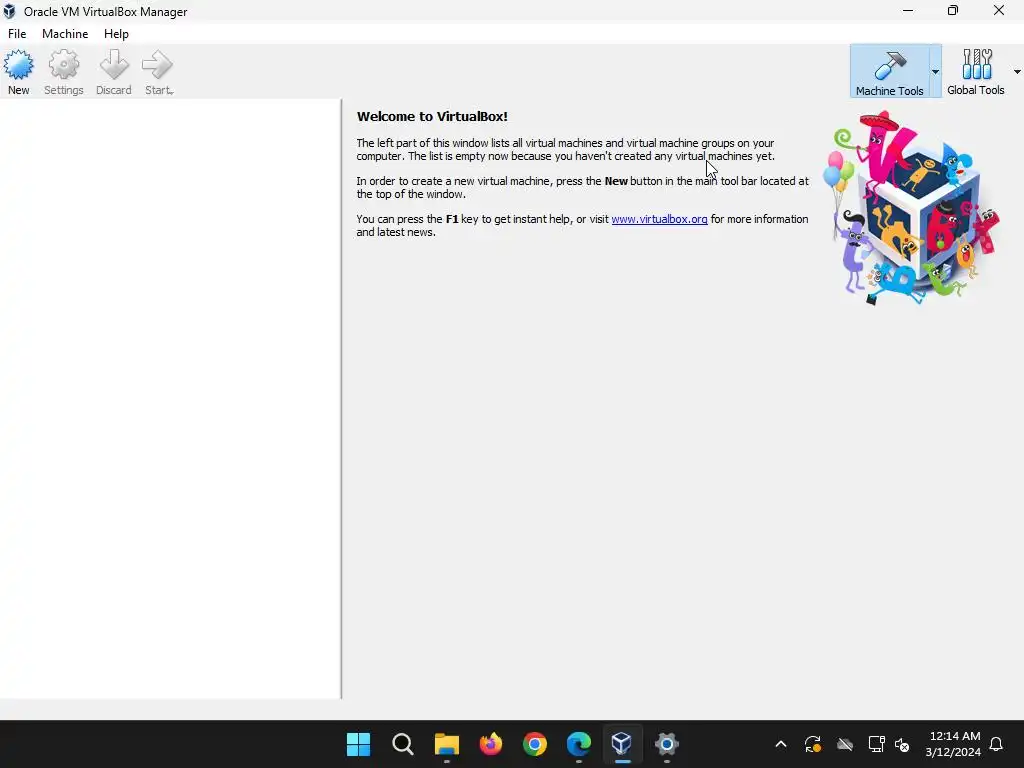Open the Settings gear app on the taskbar
Image resolution: width=1024 pixels, height=768 pixels.
click(667, 744)
